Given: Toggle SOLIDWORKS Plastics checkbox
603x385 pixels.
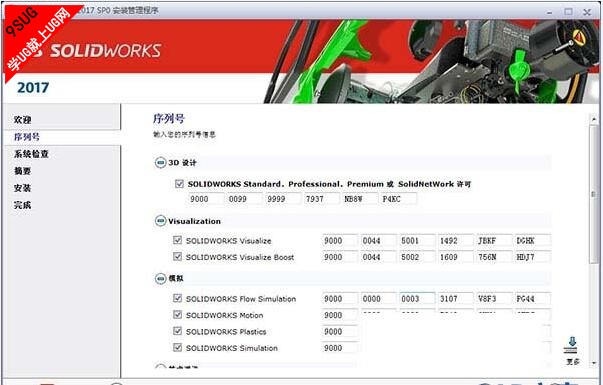Looking at the screenshot, I should pos(177,331).
